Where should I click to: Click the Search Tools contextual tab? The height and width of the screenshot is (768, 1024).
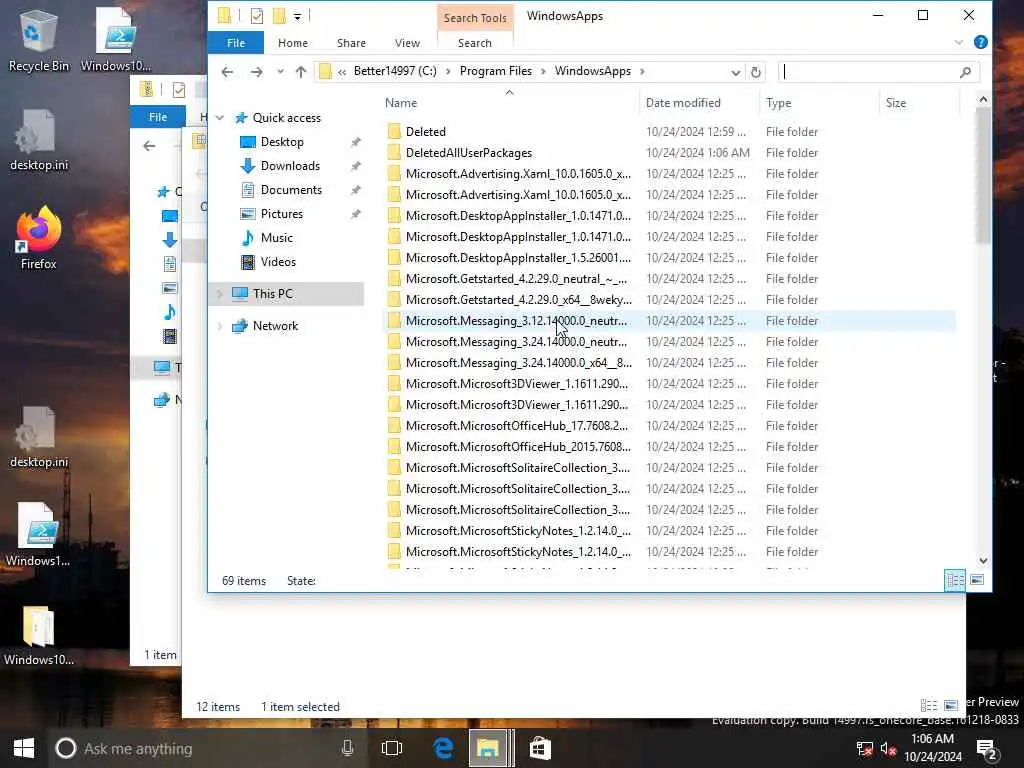475,18
